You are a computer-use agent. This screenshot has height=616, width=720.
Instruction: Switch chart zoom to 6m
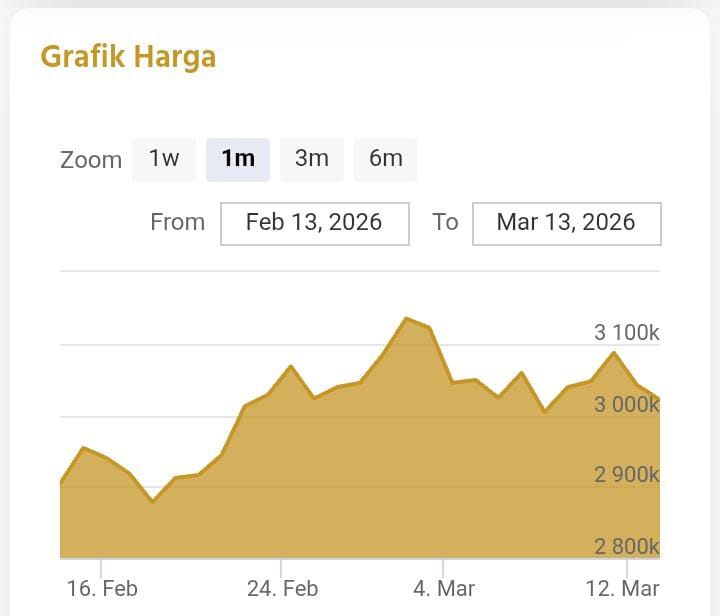386,159
